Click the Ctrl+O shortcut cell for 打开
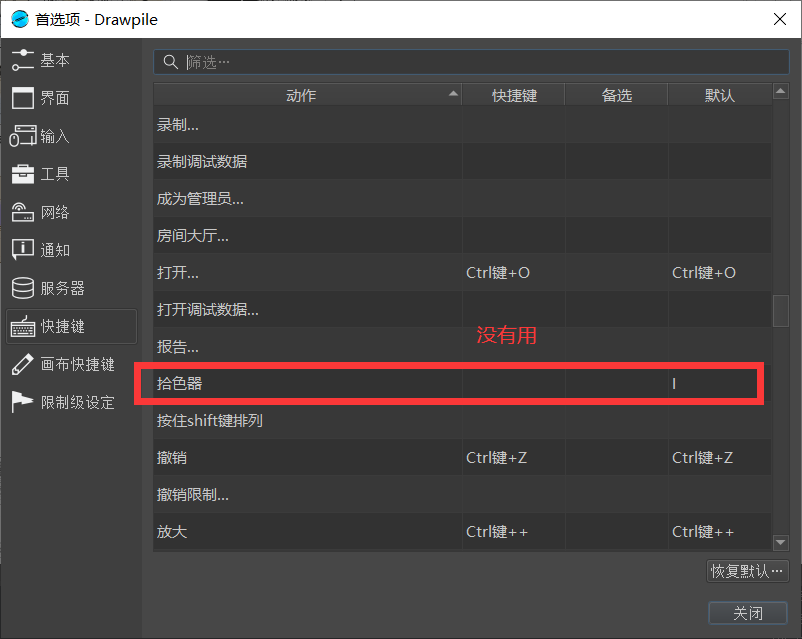 (x=514, y=272)
